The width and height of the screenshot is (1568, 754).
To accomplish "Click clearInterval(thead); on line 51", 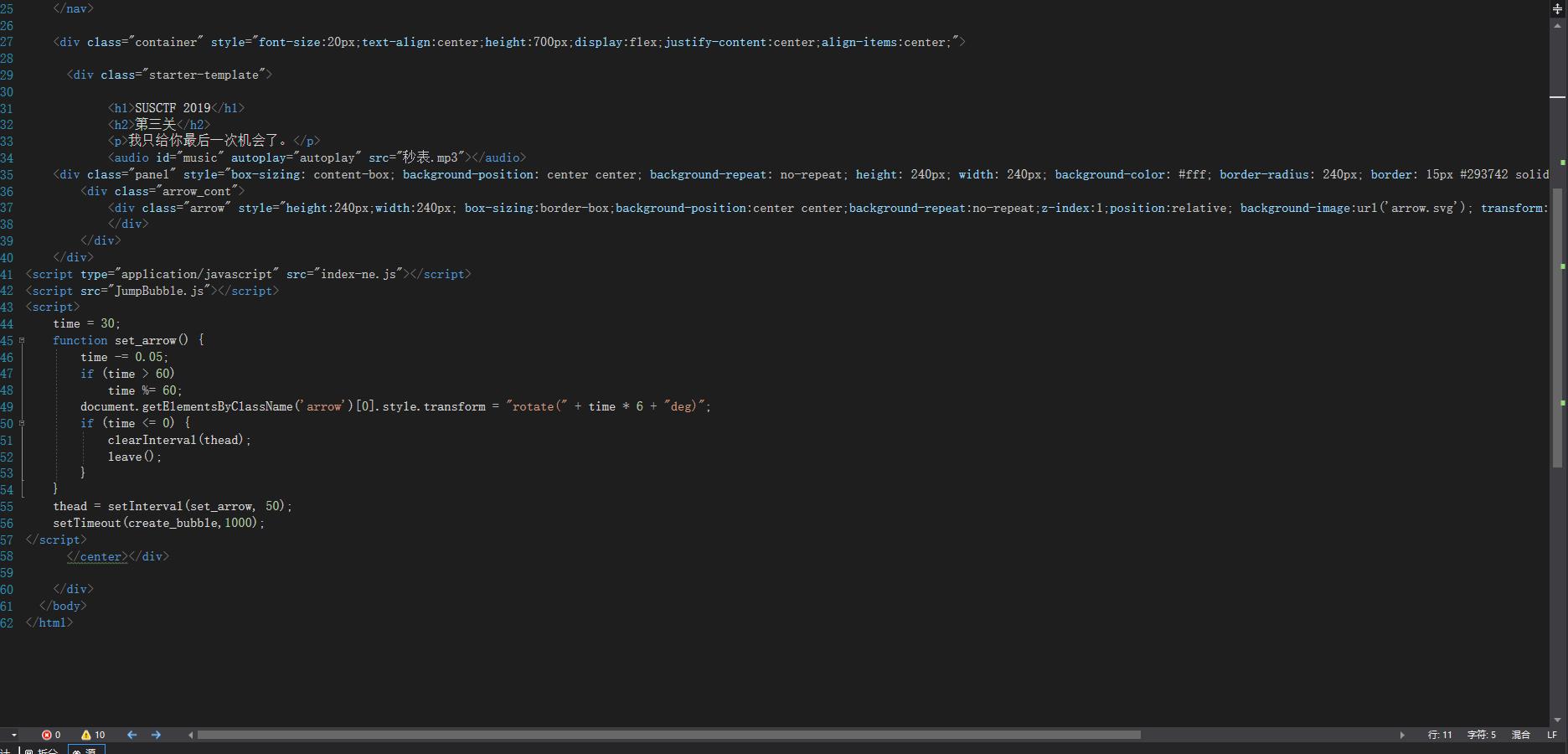I will [x=179, y=440].
